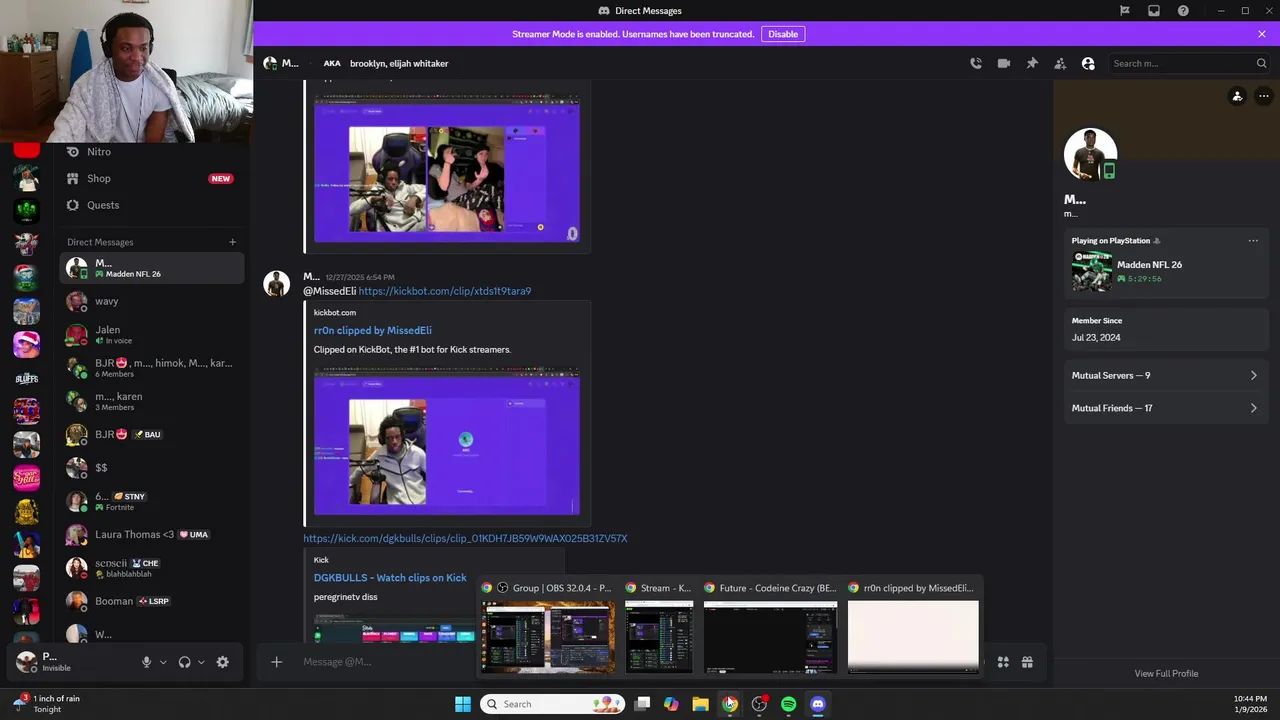This screenshot has width=1280, height=720.
Task: Create a new DM with plus icon
Action: pos(233,242)
